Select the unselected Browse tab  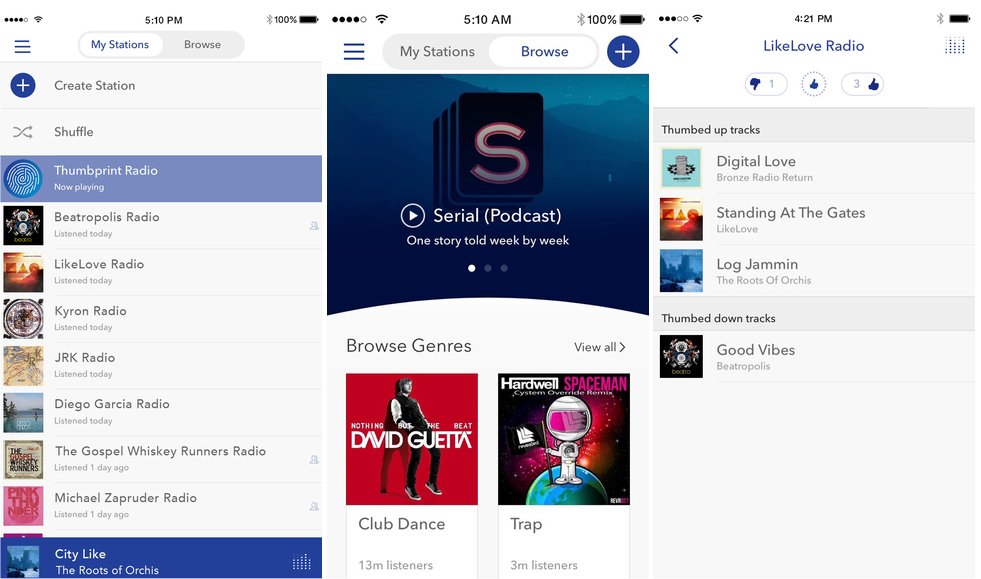202,45
